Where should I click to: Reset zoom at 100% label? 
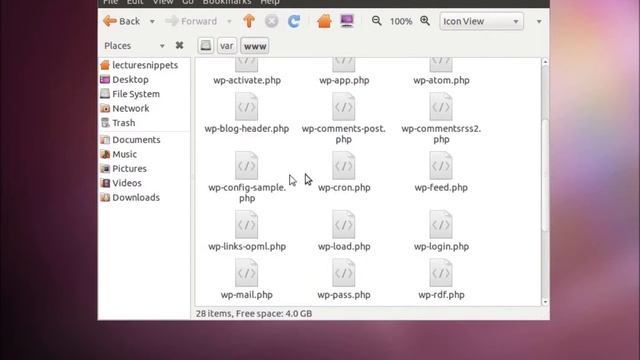(401, 21)
